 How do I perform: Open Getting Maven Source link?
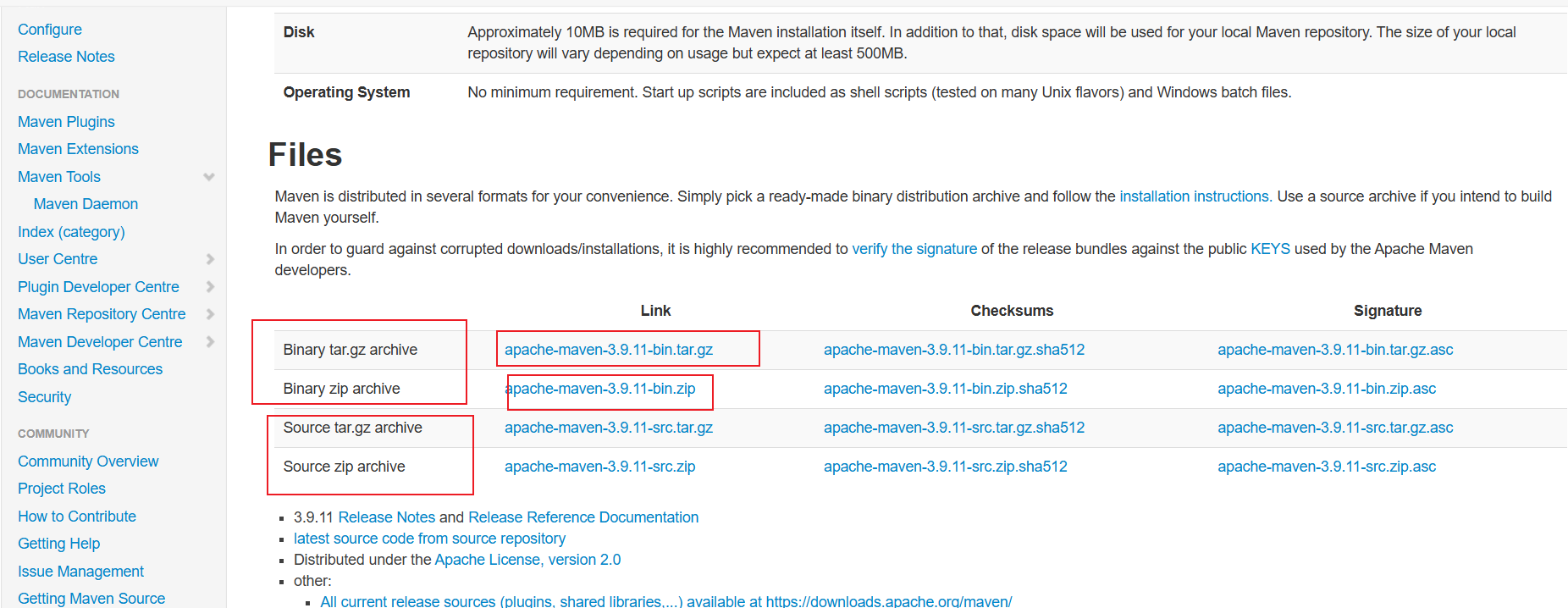(91, 599)
